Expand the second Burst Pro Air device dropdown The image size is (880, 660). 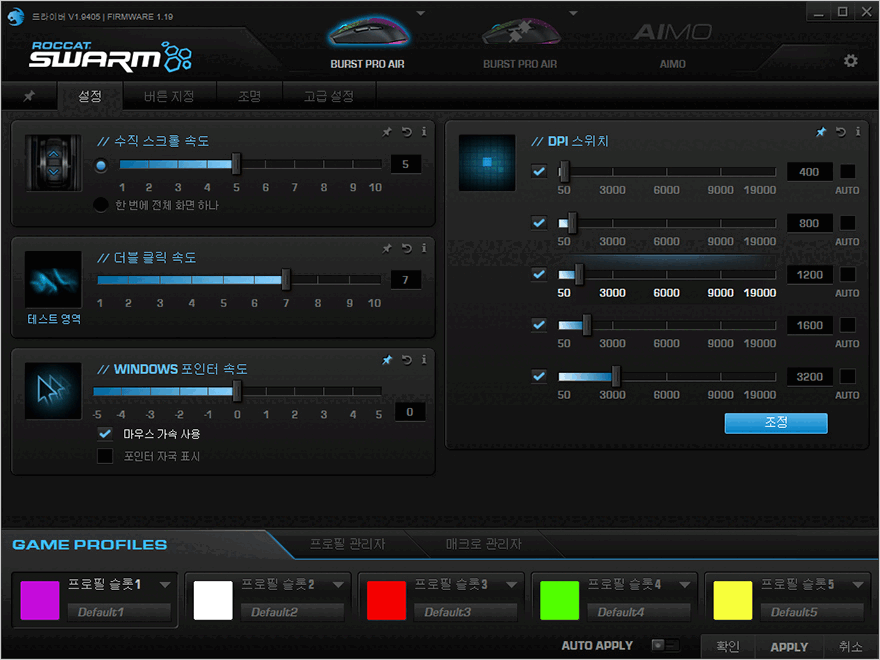(573, 13)
